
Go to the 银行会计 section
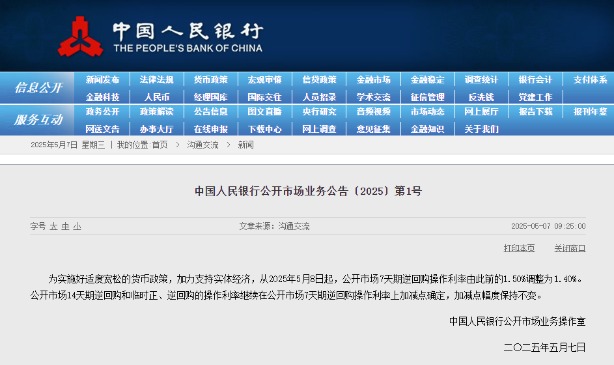535,80
